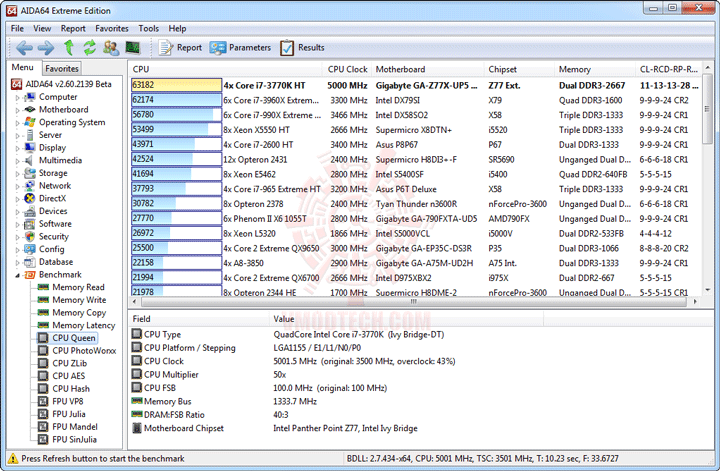Click the Field column header
The height and width of the screenshot is (471, 720).
[x=198, y=319]
